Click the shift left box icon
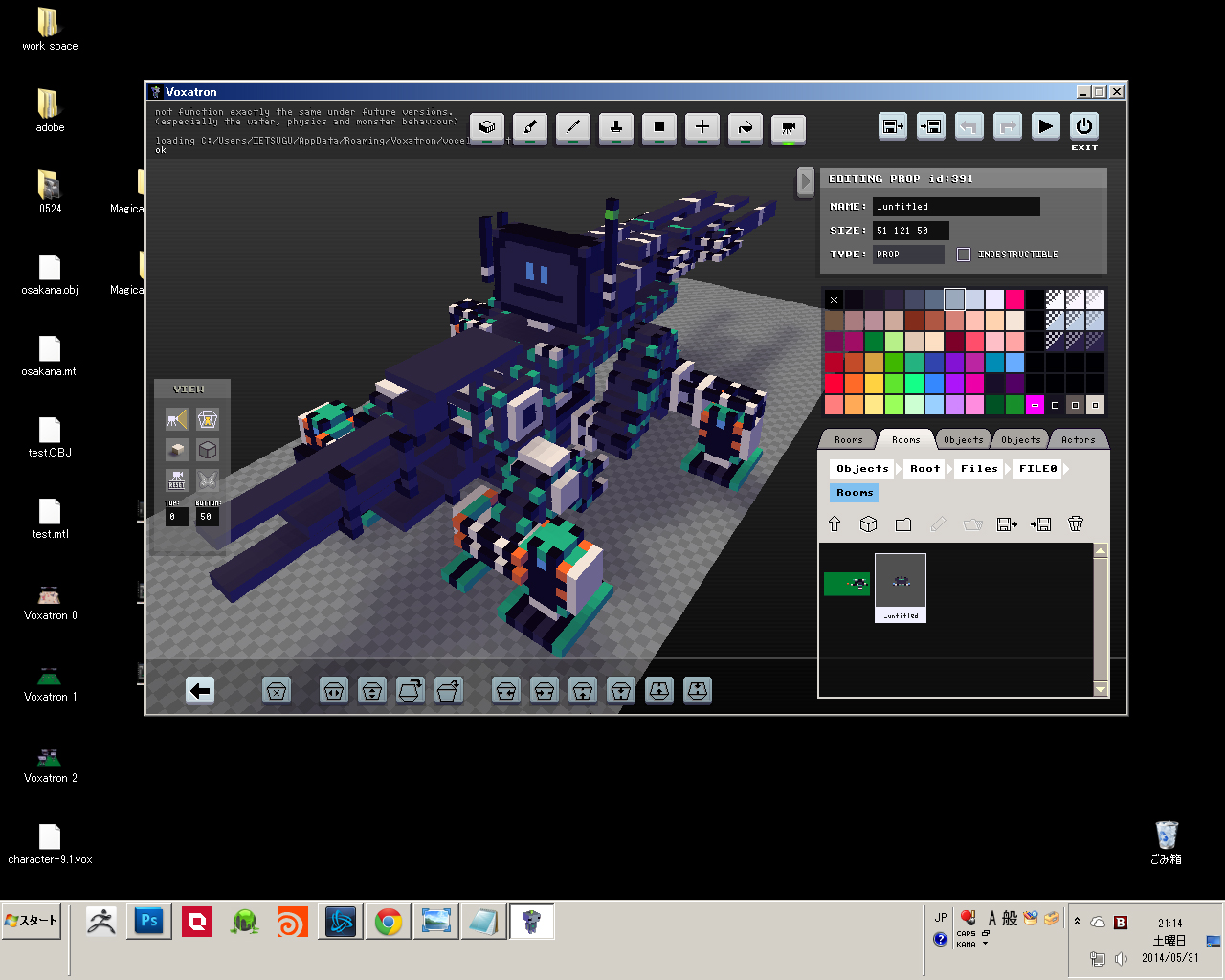1225x980 pixels. (506, 691)
